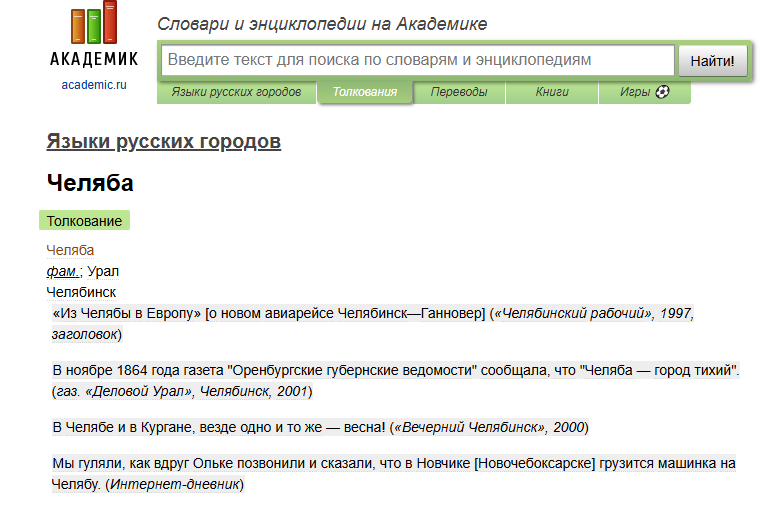
Task: Focus the dictionary search text field
Action: click(x=418, y=60)
